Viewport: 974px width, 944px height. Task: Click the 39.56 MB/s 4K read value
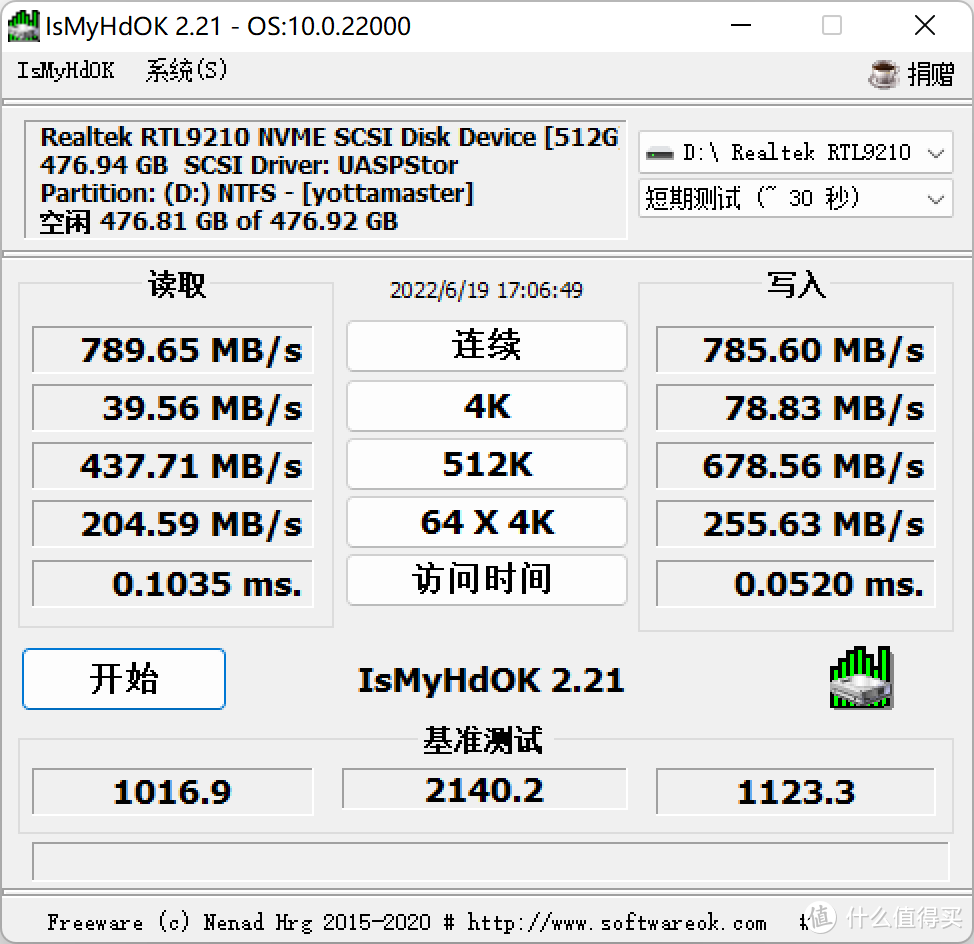tap(173, 408)
